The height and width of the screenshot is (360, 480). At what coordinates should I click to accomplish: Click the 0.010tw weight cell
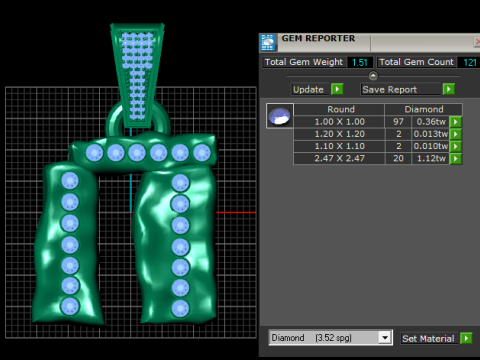coord(431,146)
